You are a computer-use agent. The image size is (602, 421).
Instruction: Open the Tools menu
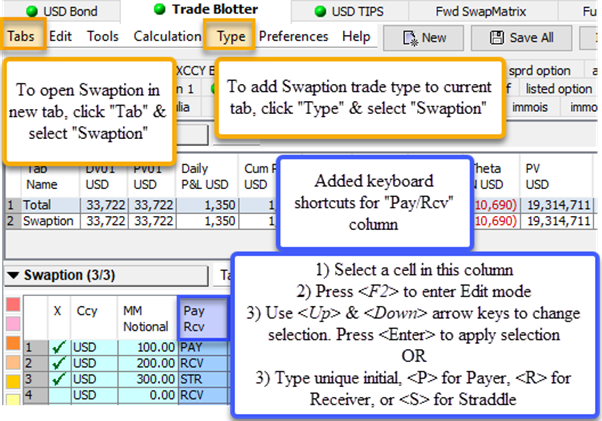coord(103,36)
